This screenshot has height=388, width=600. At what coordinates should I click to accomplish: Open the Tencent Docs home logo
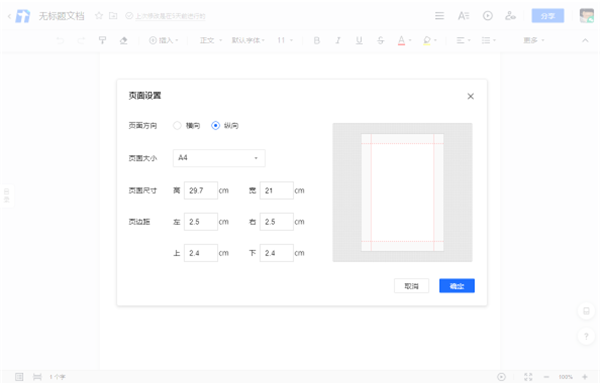coord(23,16)
